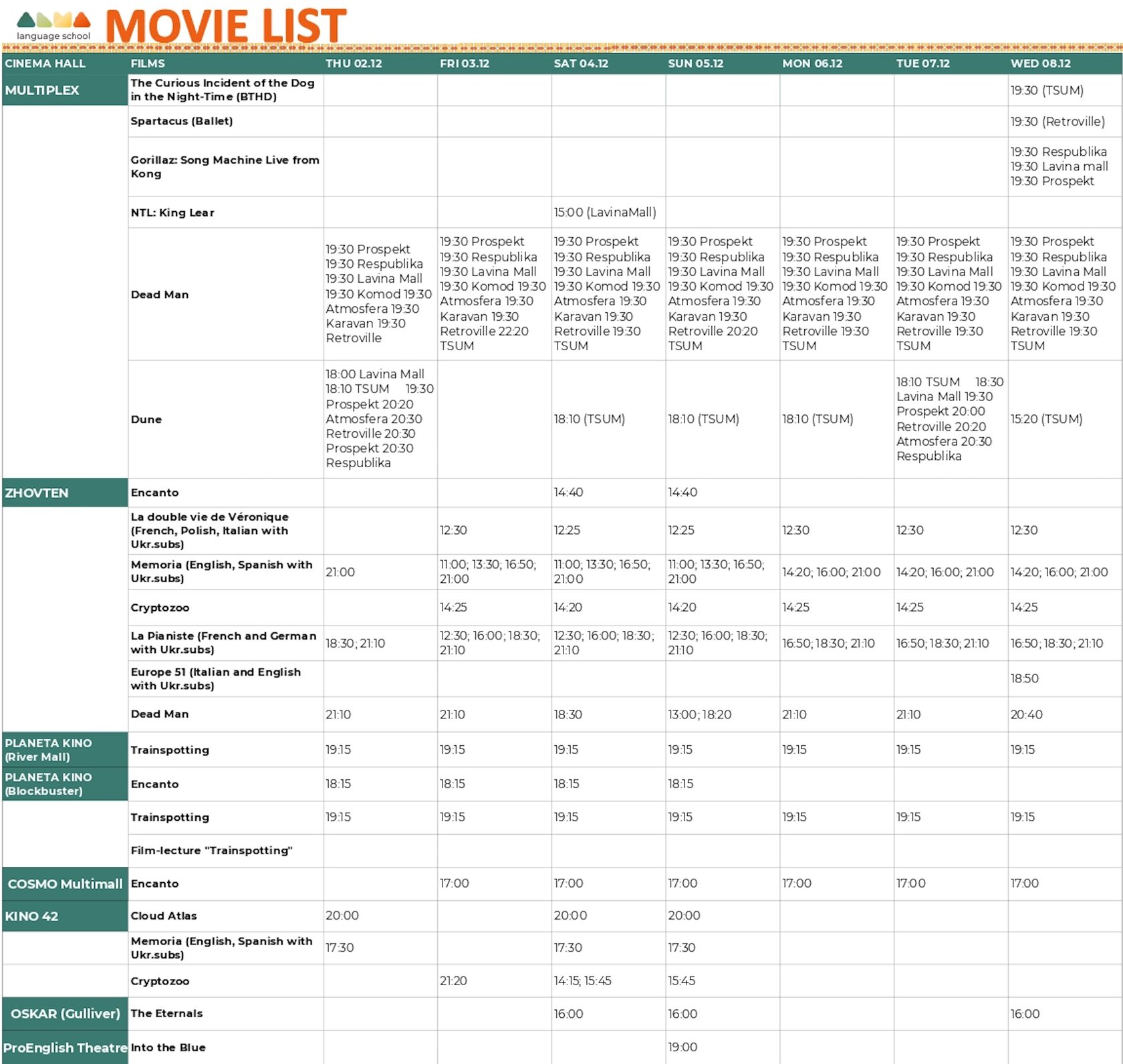The height and width of the screenshot is (1064, 1123).
Task: Click La double vie 12:25 Saturday showtime
Action: click(567, 531)
